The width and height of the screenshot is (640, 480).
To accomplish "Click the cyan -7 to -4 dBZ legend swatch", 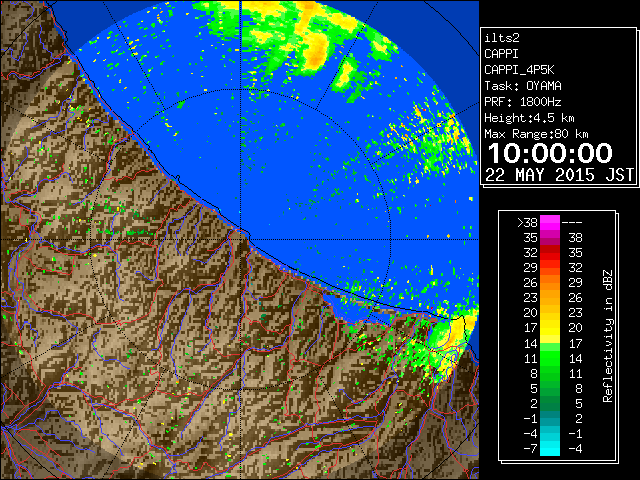I will tap(550, 448).
